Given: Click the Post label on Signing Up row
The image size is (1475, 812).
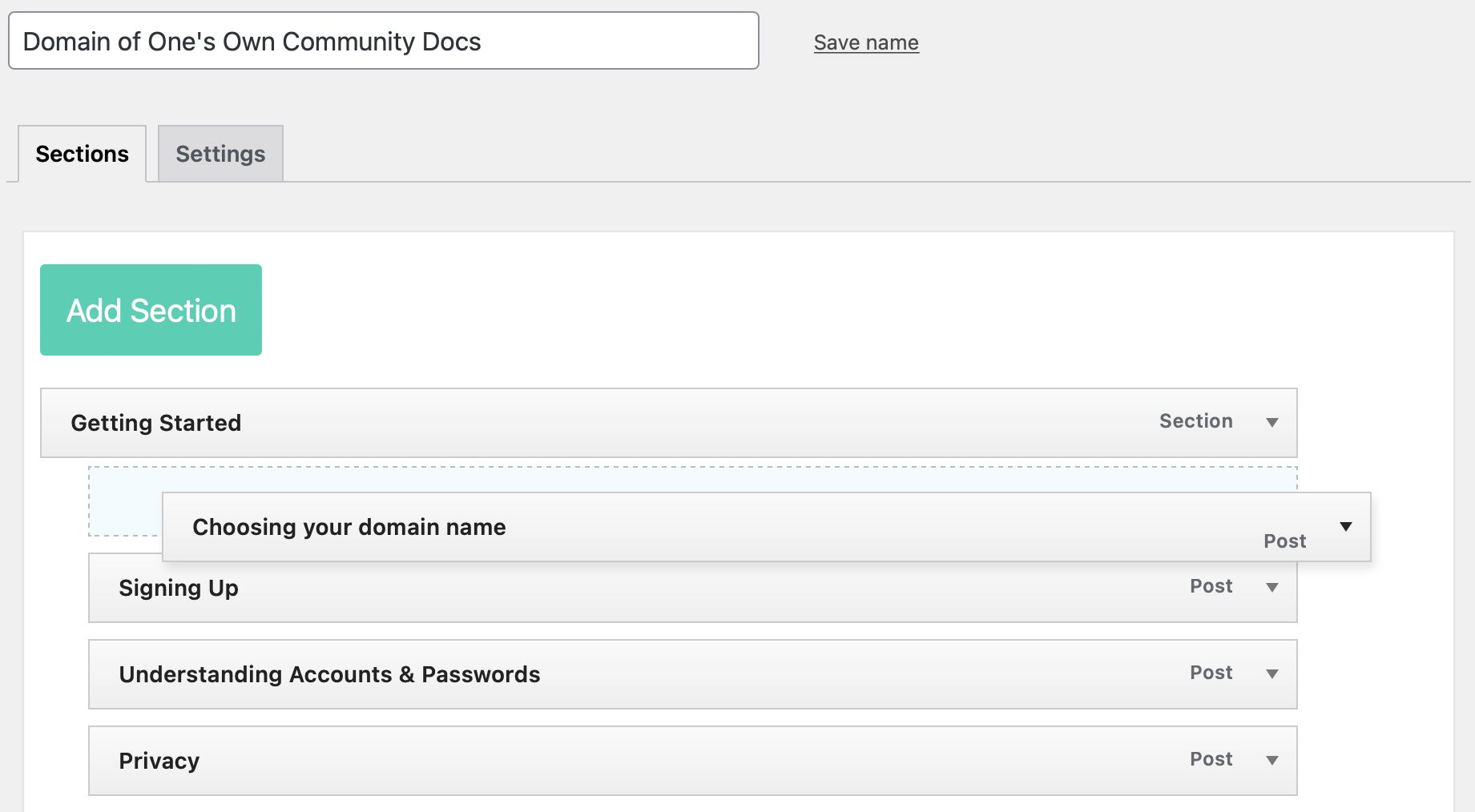Looking at the screenshot, I should [1211, 586].
